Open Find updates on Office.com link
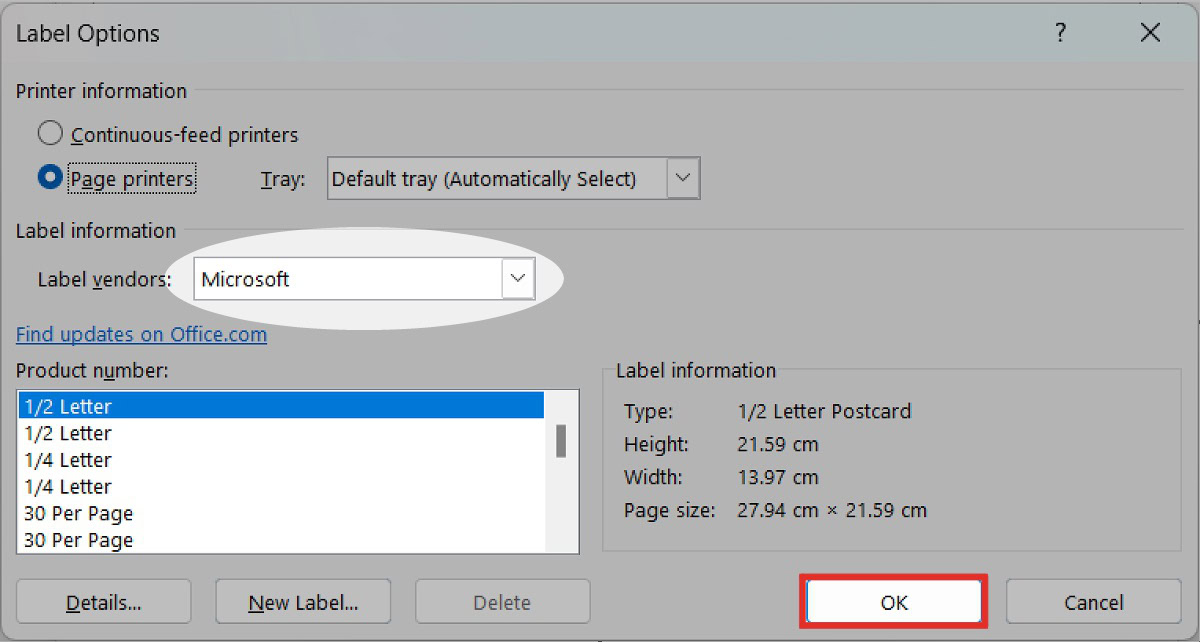 point(141,335)
